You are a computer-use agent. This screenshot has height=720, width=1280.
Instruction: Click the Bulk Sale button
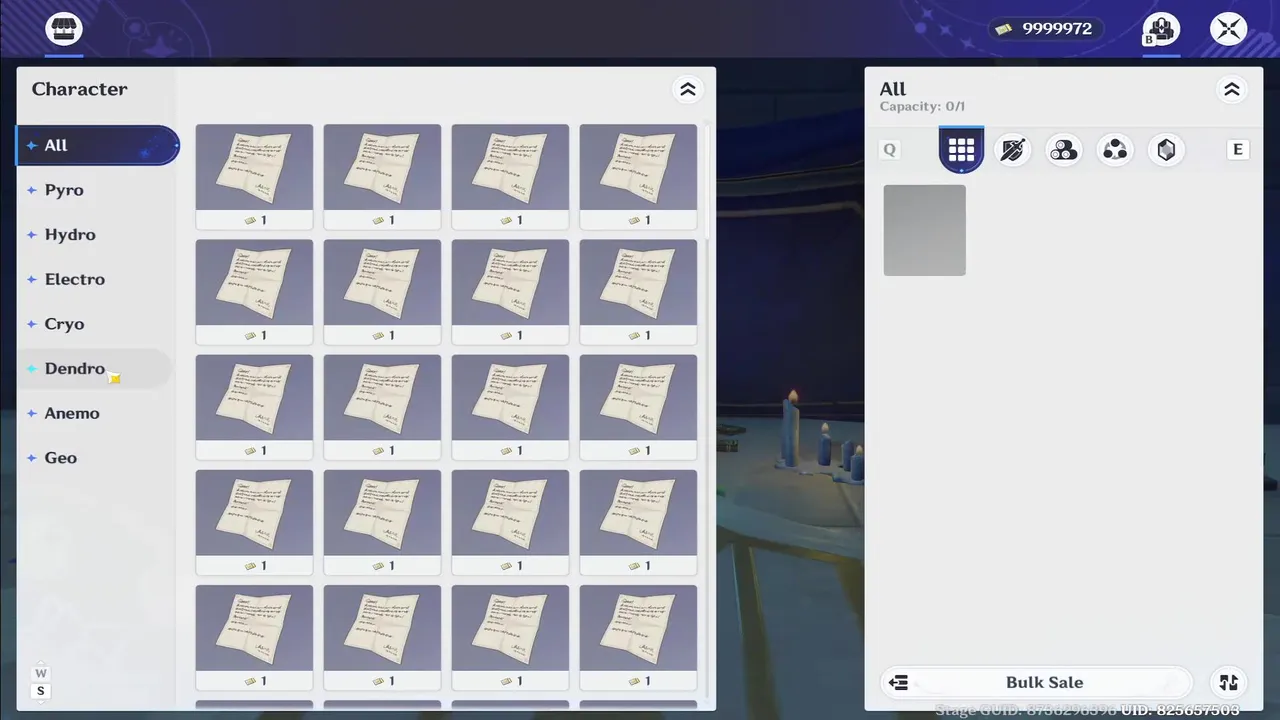pos(1036,682)
